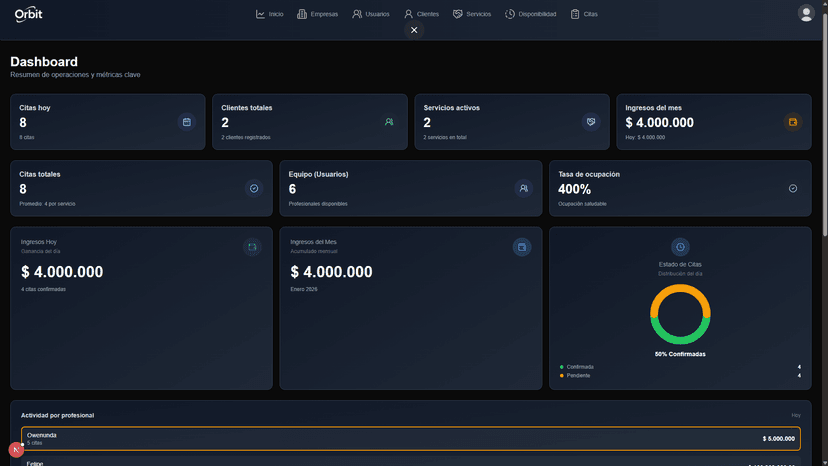Click the Pendiente legend entry
This screenshot has height=466, width=828.
tap(575, 376)
